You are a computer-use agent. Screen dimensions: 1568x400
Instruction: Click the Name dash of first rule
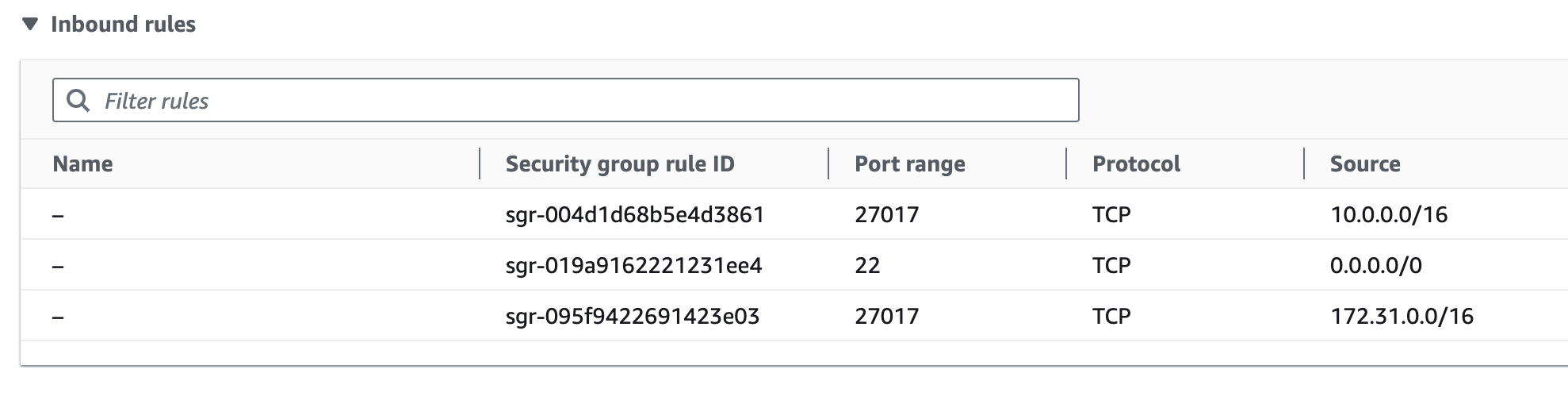coord(58,215)
